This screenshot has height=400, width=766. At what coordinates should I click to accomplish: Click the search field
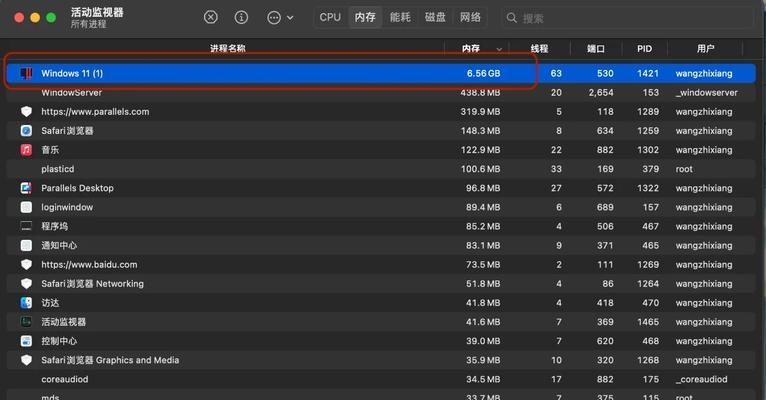tap(627, 18)
